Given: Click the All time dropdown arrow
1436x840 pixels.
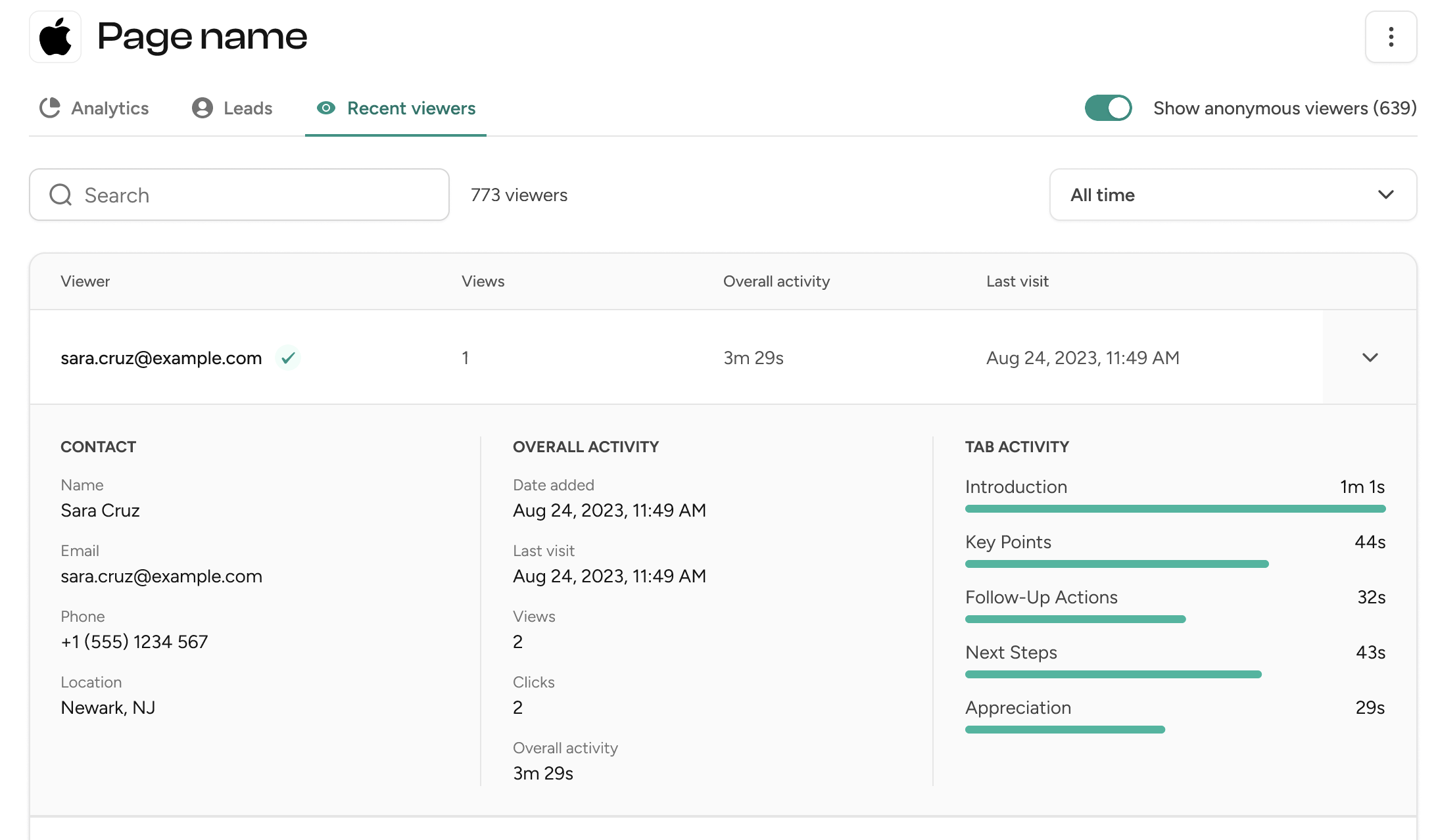Looking at the screenshot, I should tap(1385, 195).
